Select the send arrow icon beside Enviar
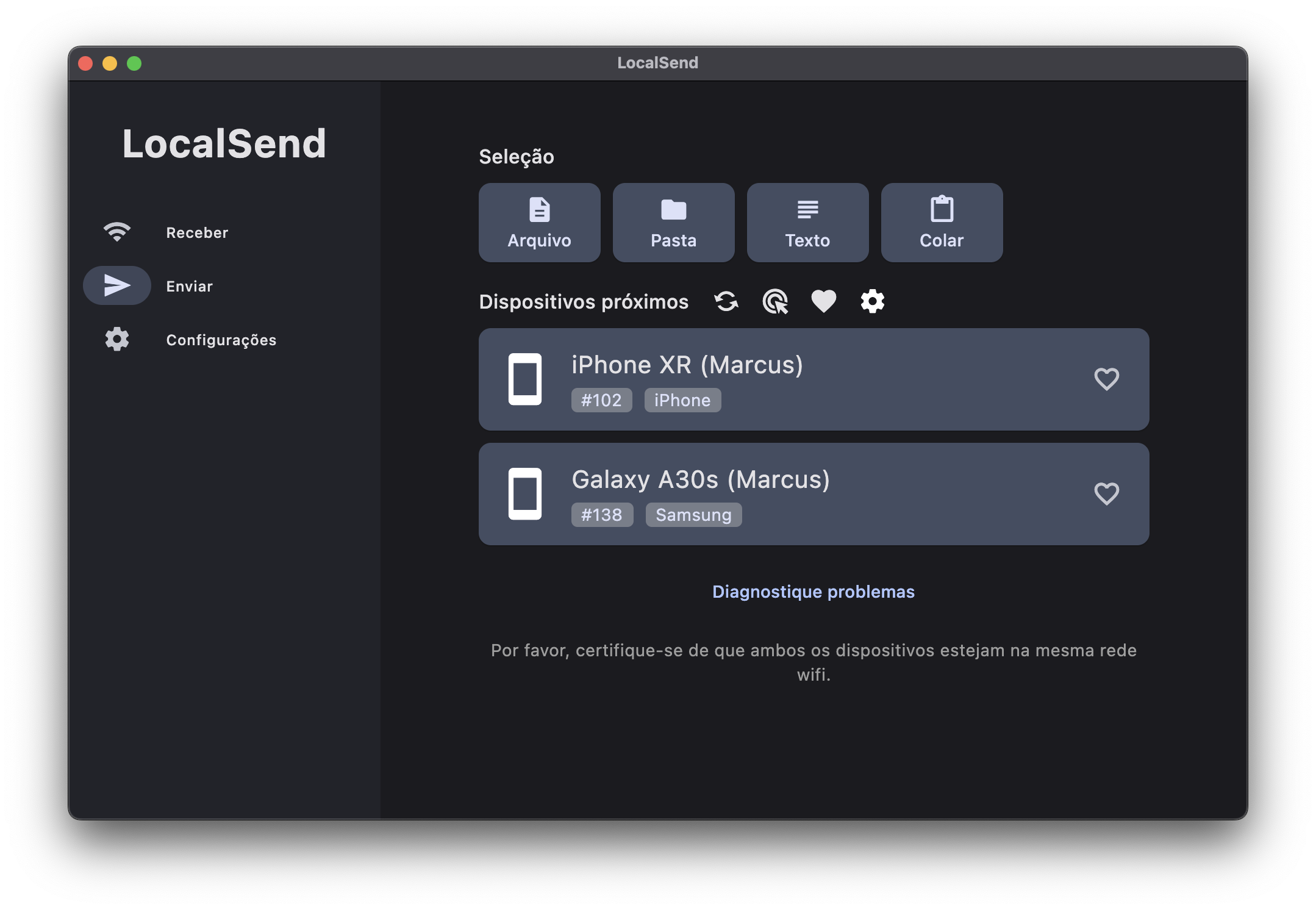Viewport: 1316px width, 910px height. (x=117, y=285)
